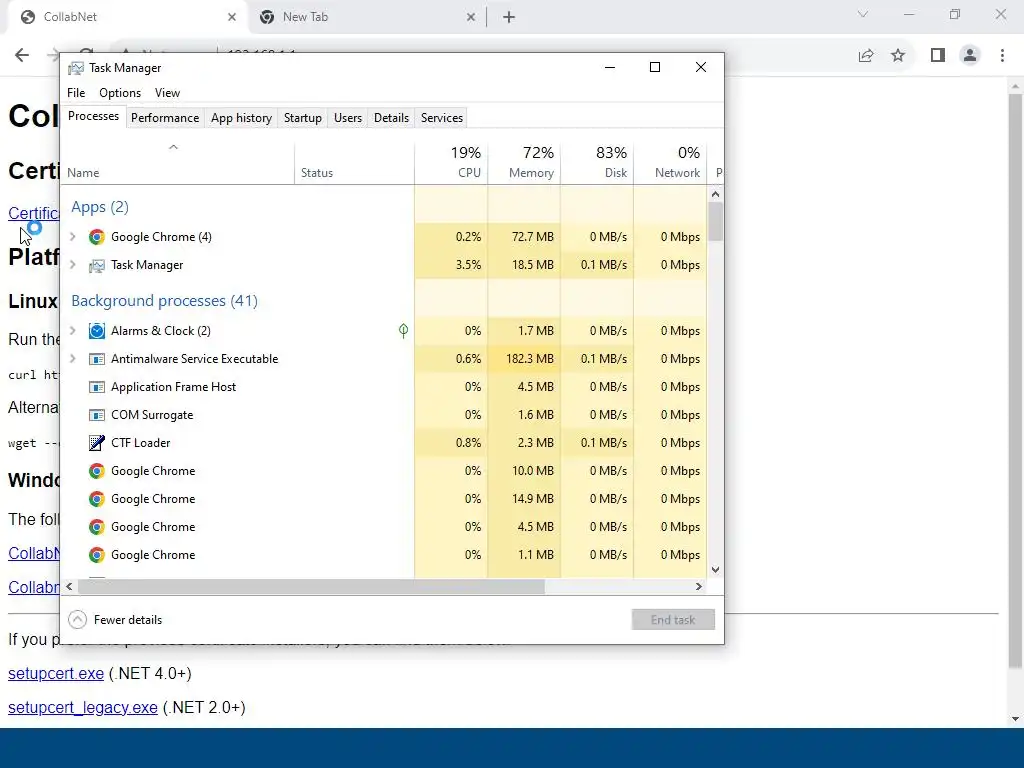Click the Chrome back arrow
The width and height of the screenshot is (1024, 768).
tap(22, 55)
